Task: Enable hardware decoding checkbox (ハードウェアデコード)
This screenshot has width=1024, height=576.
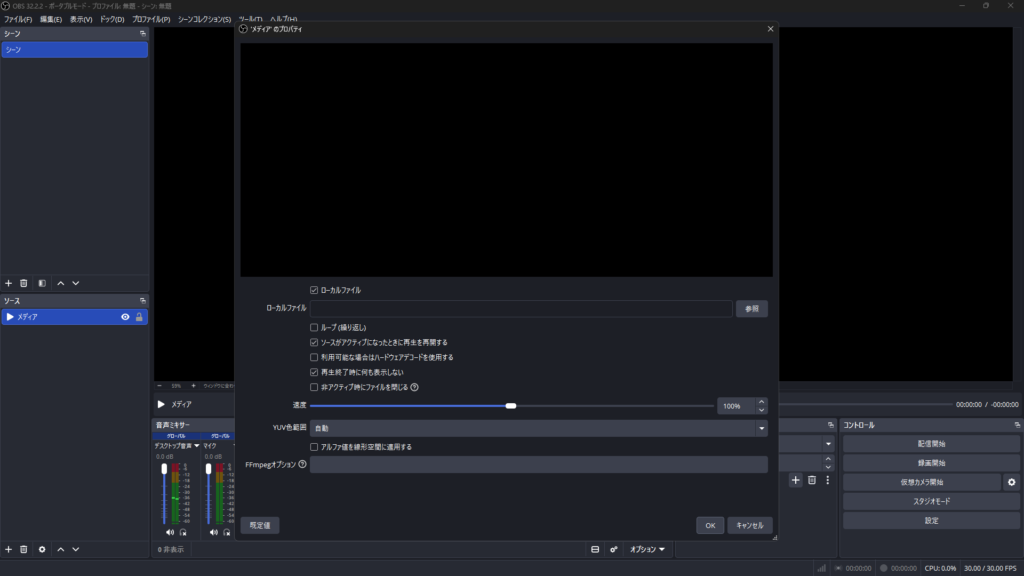Action: [x=314, y=357]
